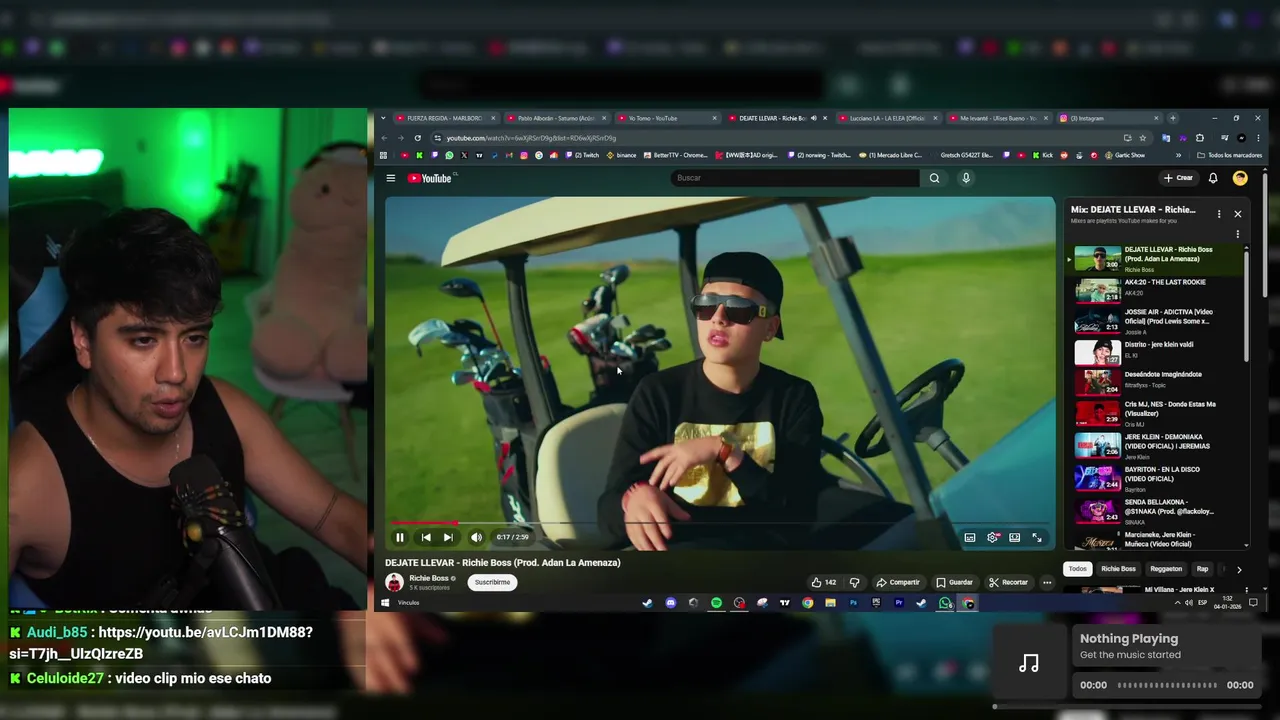This screenshot has width=1280, height=720.
Task: Open Todos los marcadores bookmarks folder
Action: click(x=1229, y=155)
